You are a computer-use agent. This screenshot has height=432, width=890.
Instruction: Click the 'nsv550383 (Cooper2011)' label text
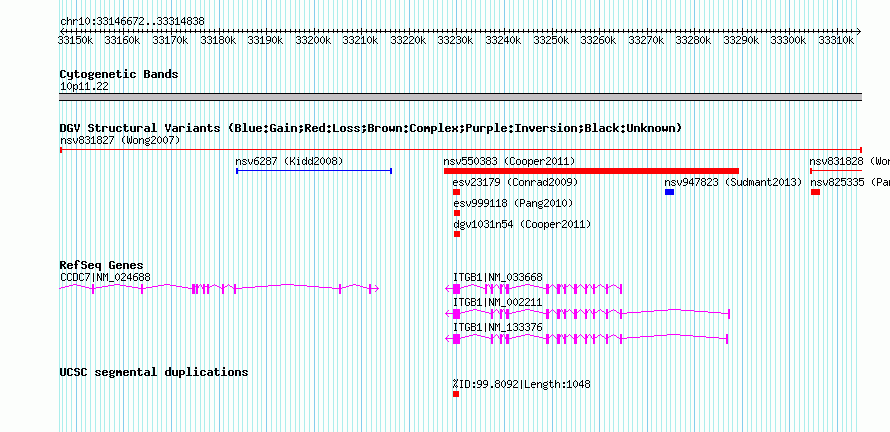[509, 161]
